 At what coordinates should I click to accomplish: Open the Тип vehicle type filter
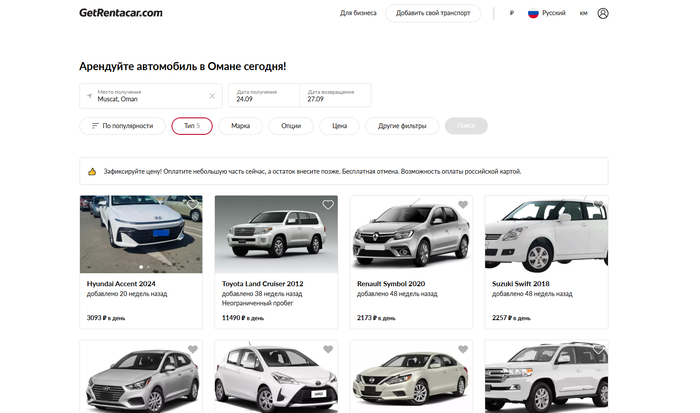[191, 126]
